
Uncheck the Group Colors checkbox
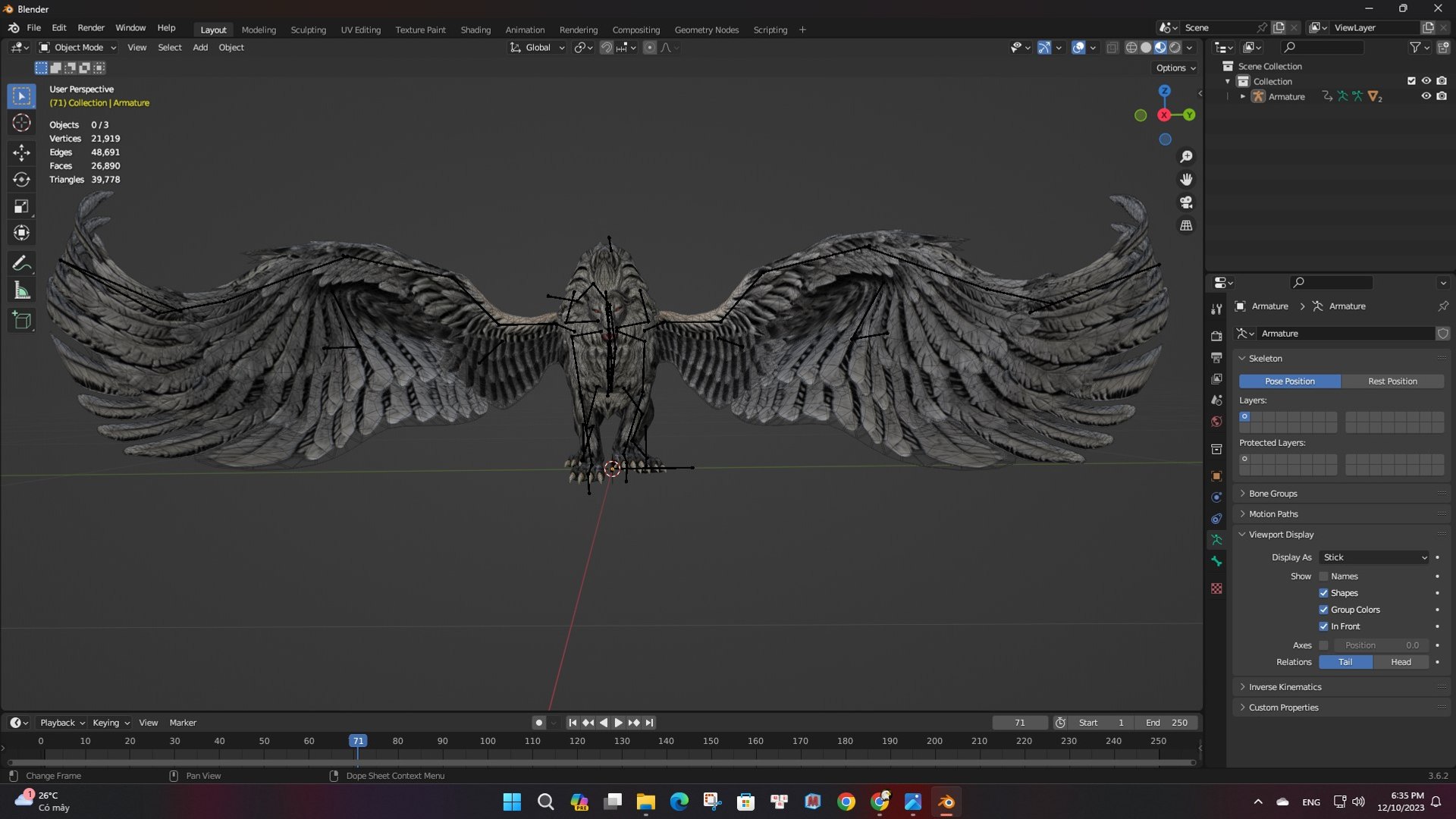click(1323, 610)
